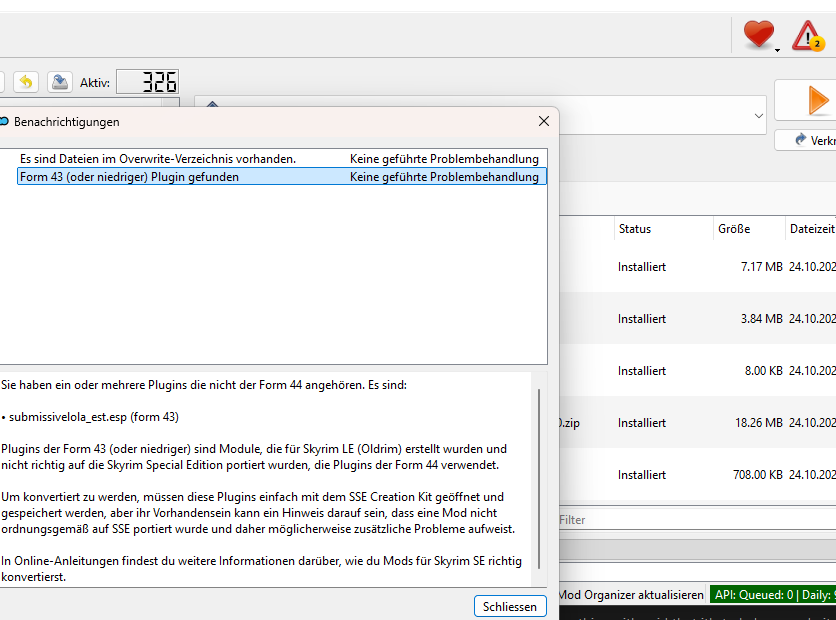Image resolution: width=836 pixels, height=620 pixels.
Task: Select the Form 43 Plugin gefunden row
Action: (x=282, y=176)
